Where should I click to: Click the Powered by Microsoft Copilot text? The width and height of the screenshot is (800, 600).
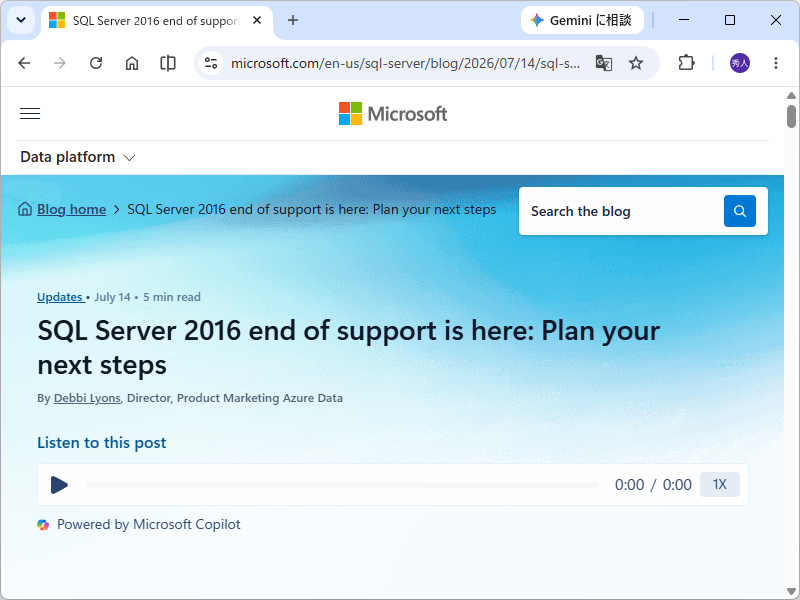point(148,524)
